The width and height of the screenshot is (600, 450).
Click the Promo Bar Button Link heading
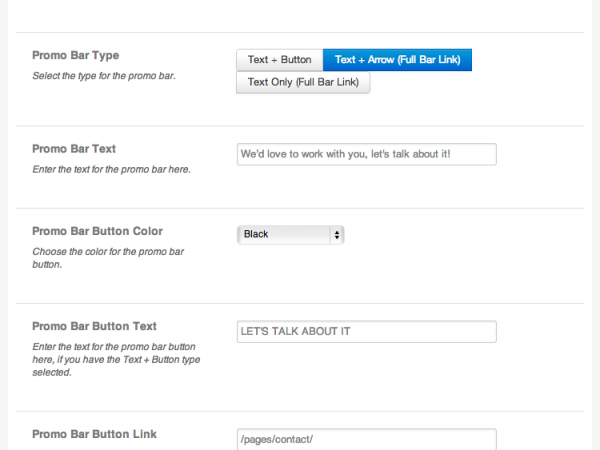(x=95, y=434)
